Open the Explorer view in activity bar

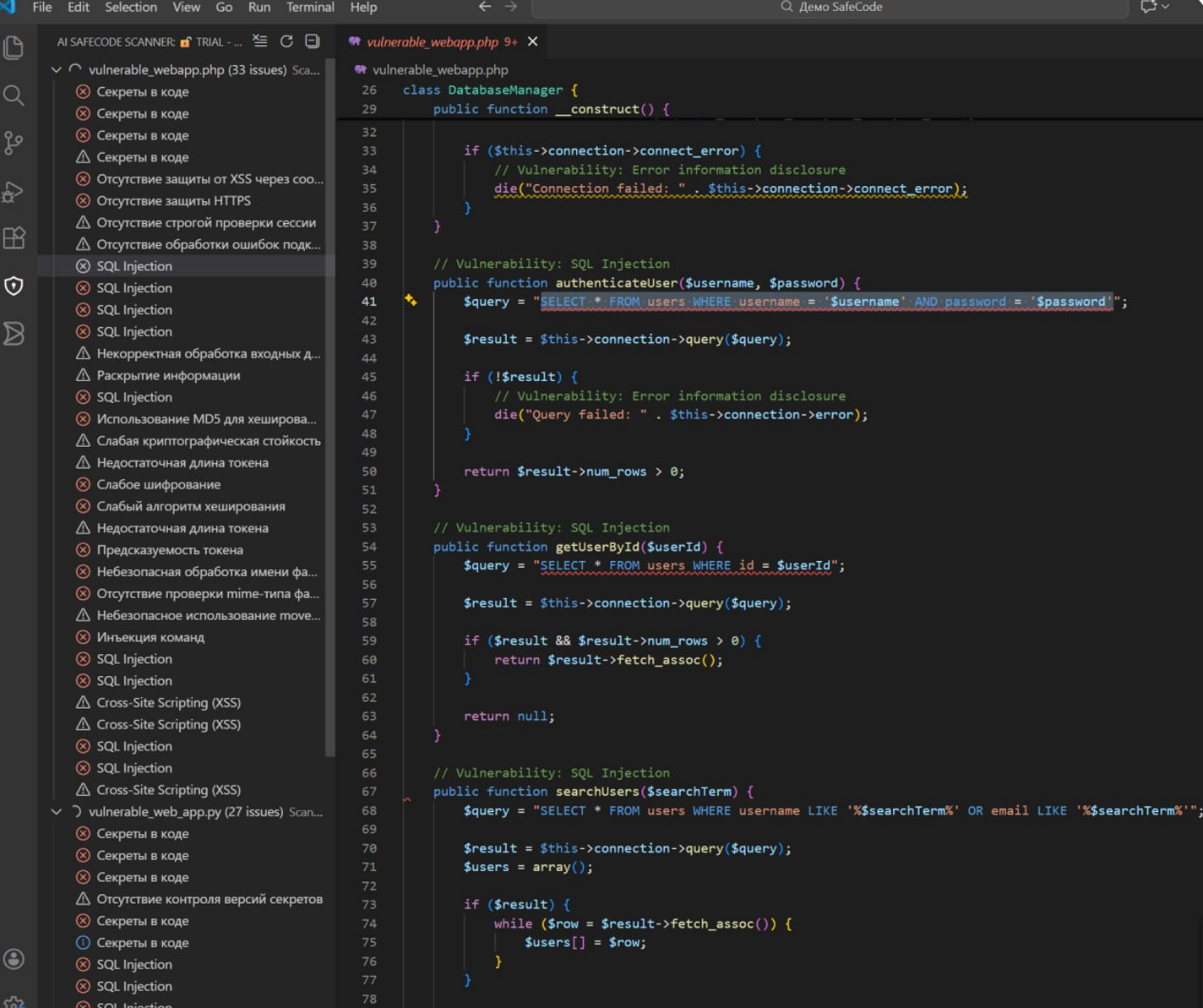coord(14,47)
